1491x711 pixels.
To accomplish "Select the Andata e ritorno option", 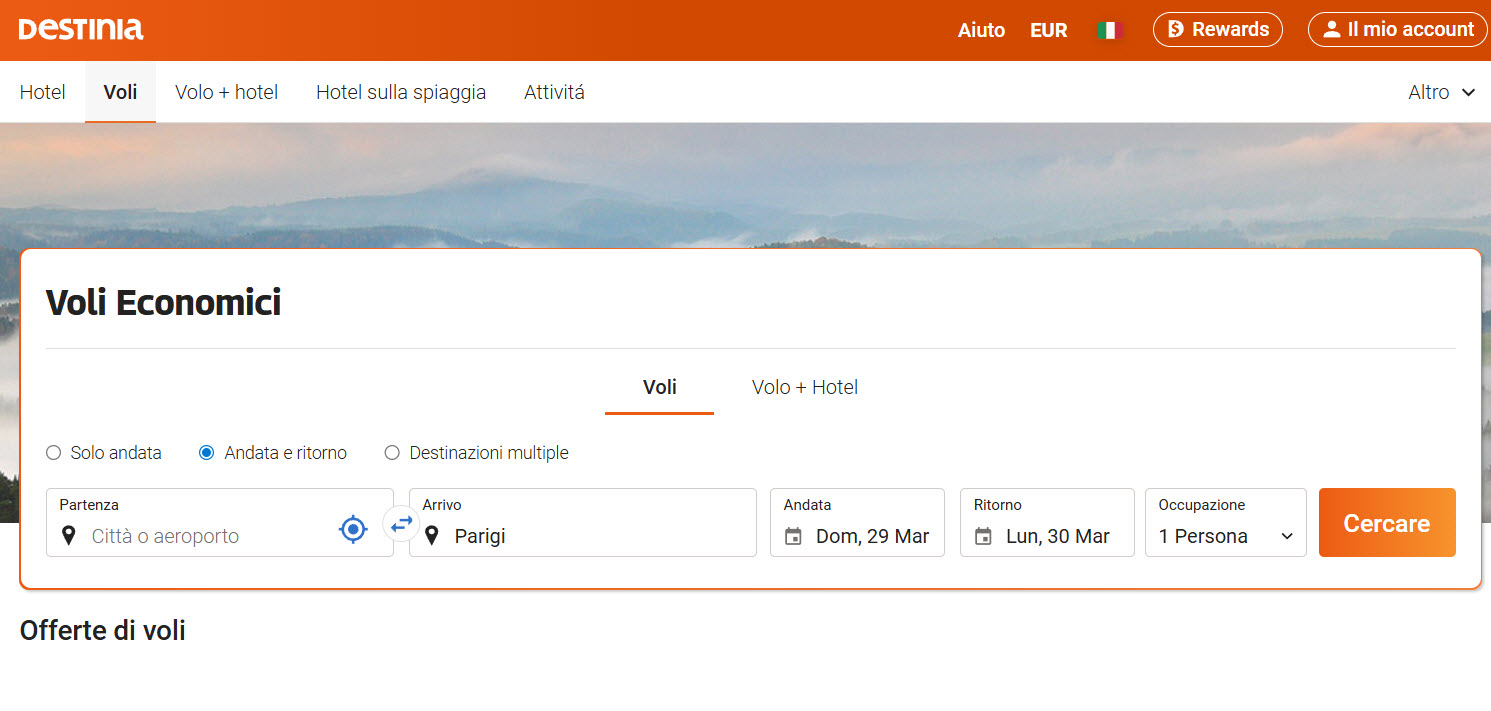I will [x=207, y=453].
